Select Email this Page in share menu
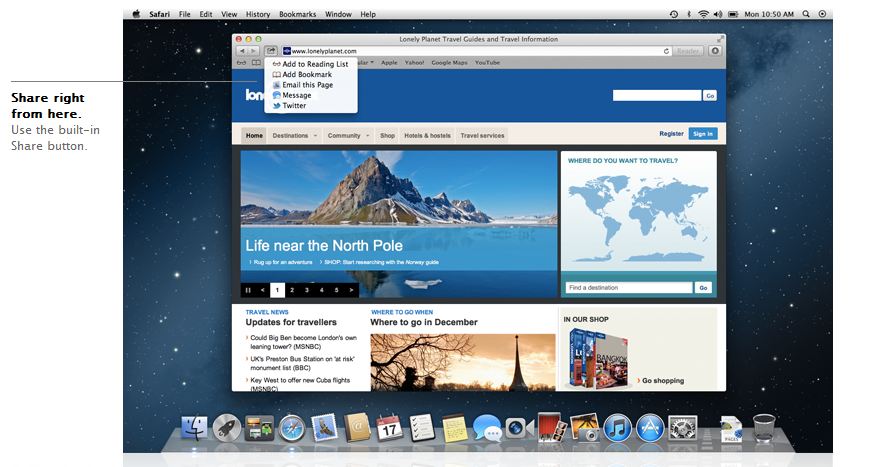This screenshot has height=467, width=869. (303, 85)
